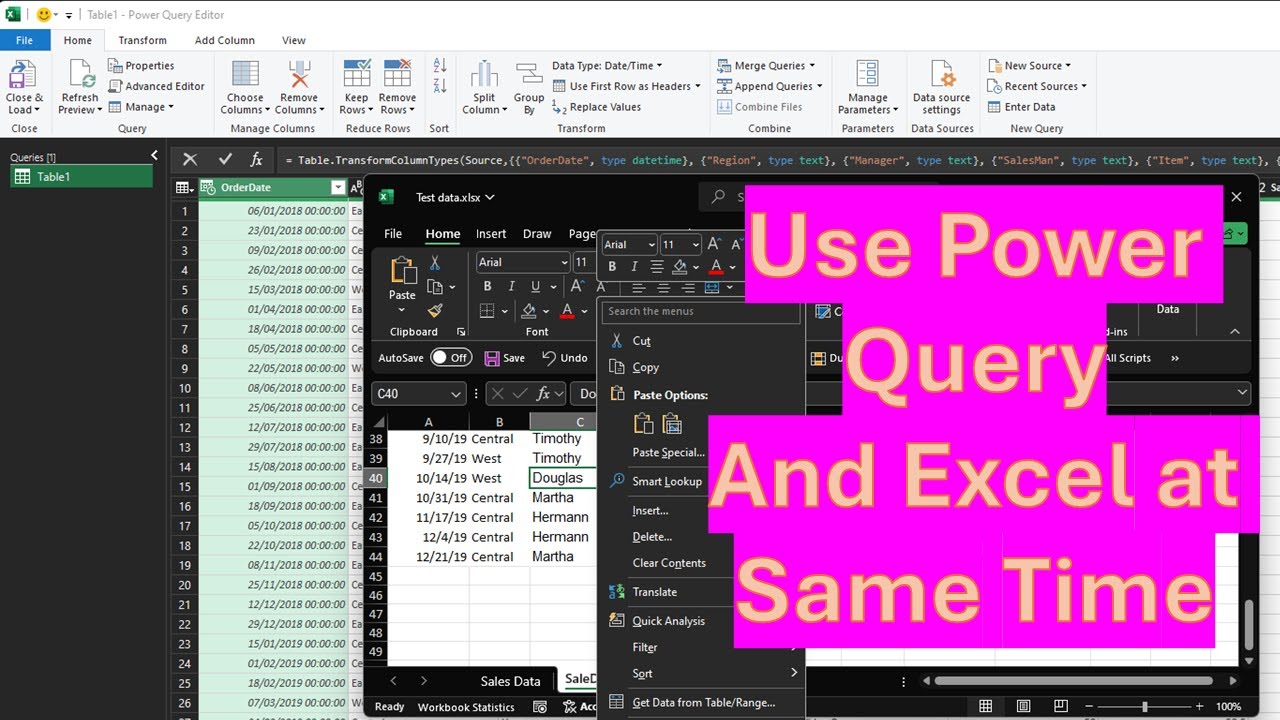Choose Quick Analysis from context menu
Image resolution: width=1280 pixels, height=720 pixels.
click(x=668, y=621)
